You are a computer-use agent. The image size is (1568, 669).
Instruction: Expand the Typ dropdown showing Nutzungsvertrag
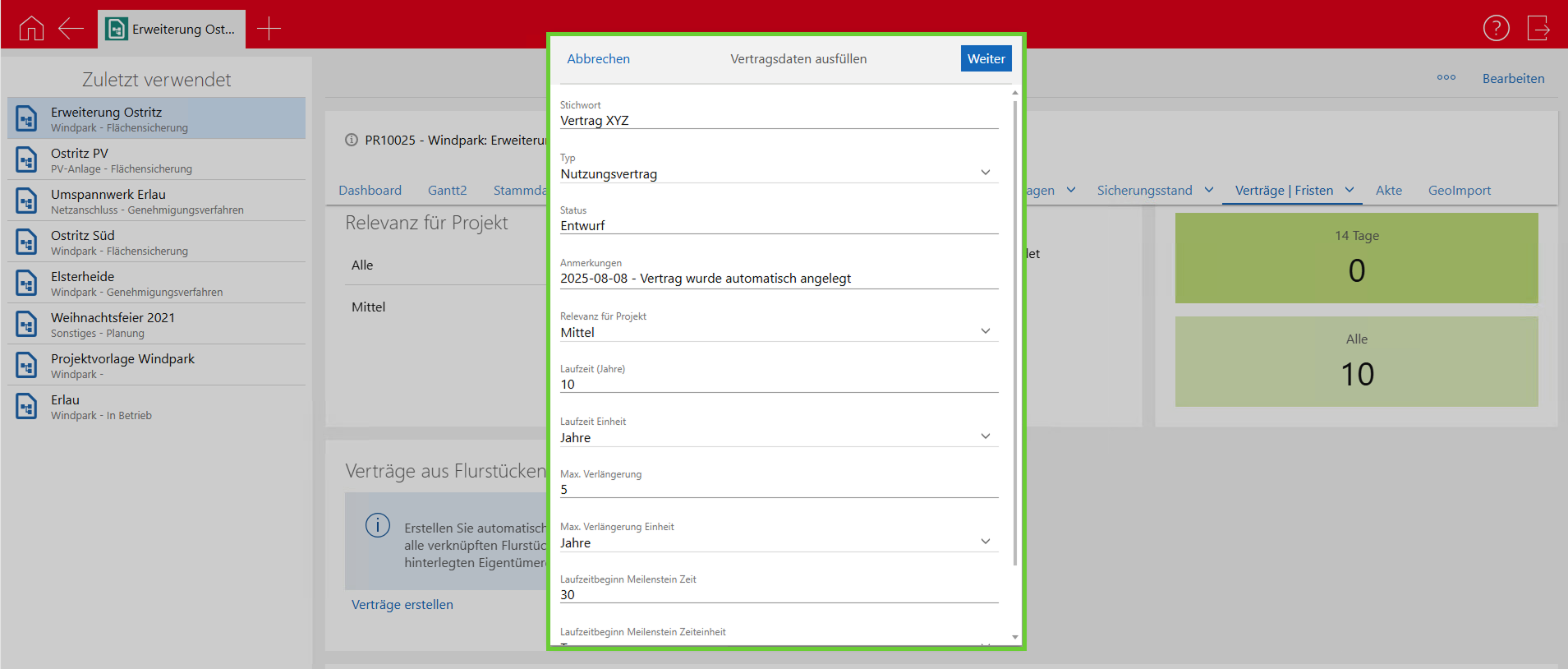985,173
